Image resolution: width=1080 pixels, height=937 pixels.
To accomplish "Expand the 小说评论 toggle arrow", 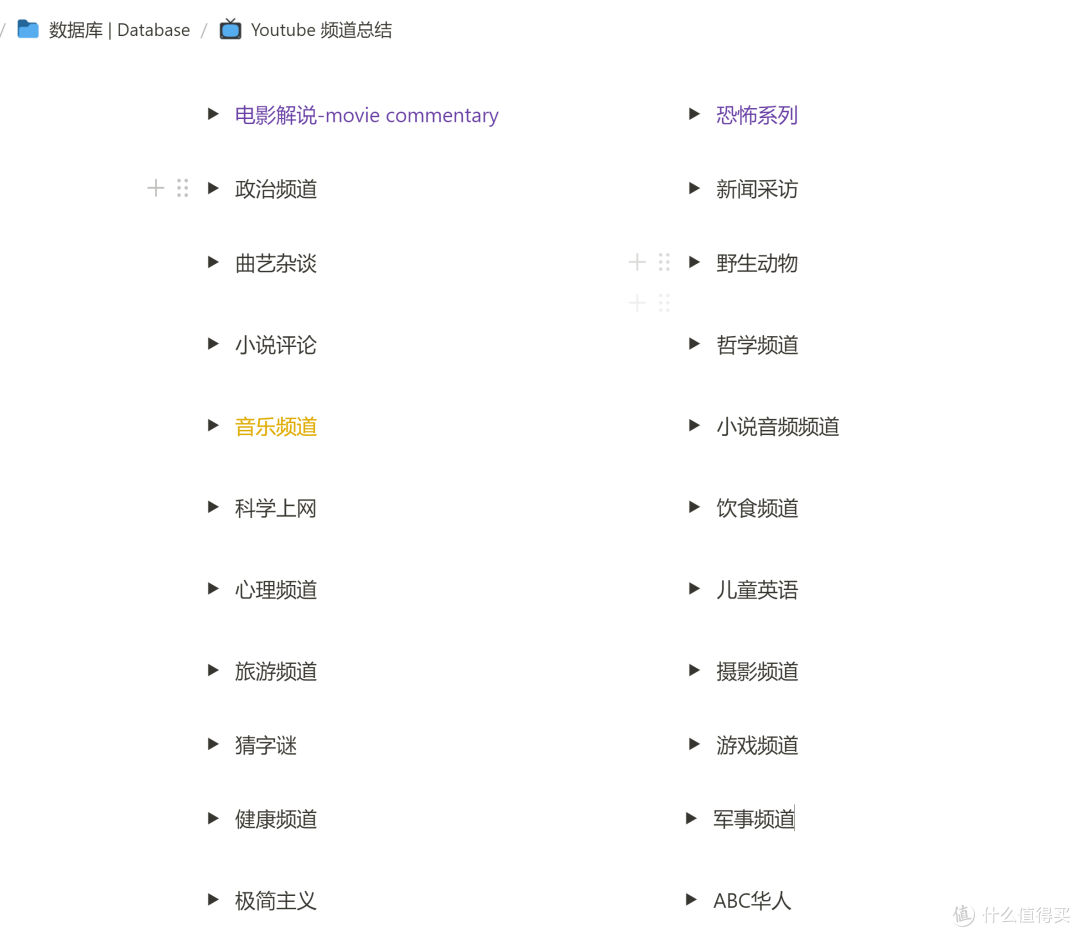I will tap(214, 344).
